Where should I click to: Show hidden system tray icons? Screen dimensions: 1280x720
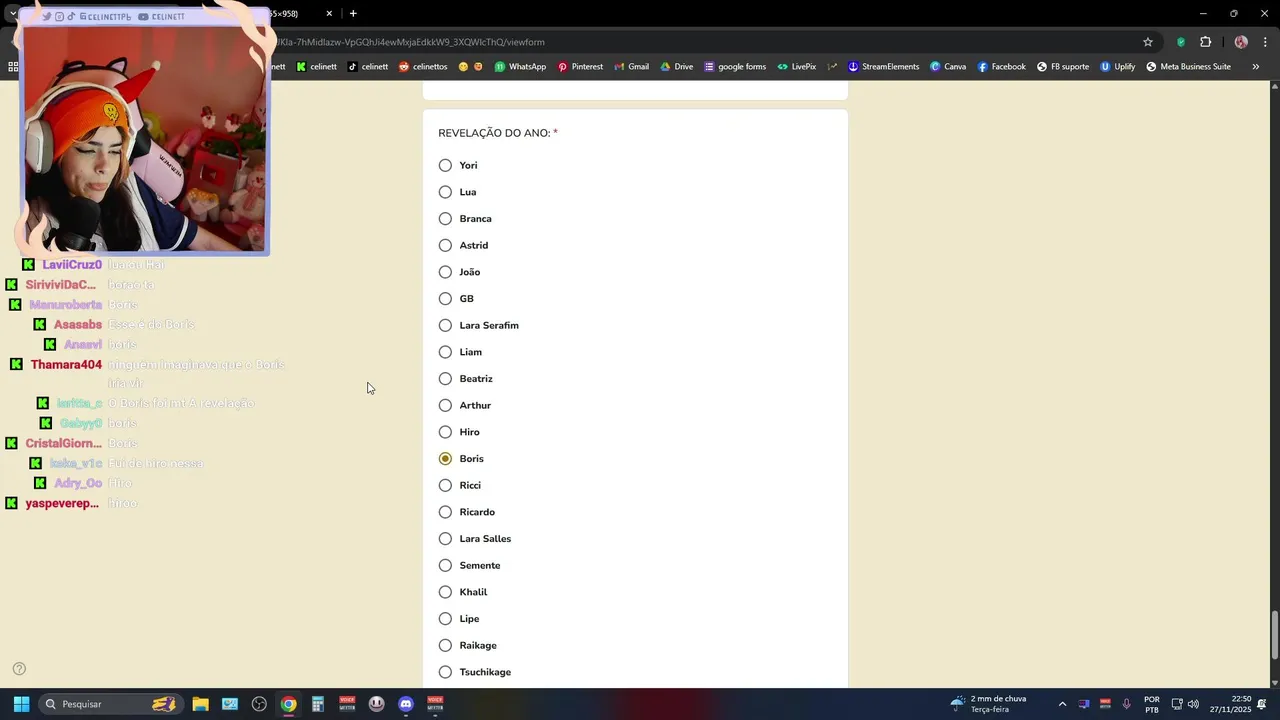[x=1062, y=704]
